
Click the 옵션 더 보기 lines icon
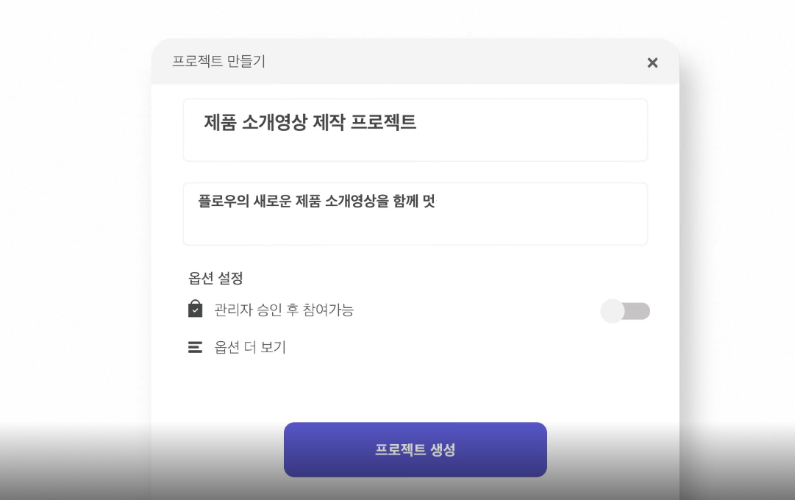tap(195, 348)
